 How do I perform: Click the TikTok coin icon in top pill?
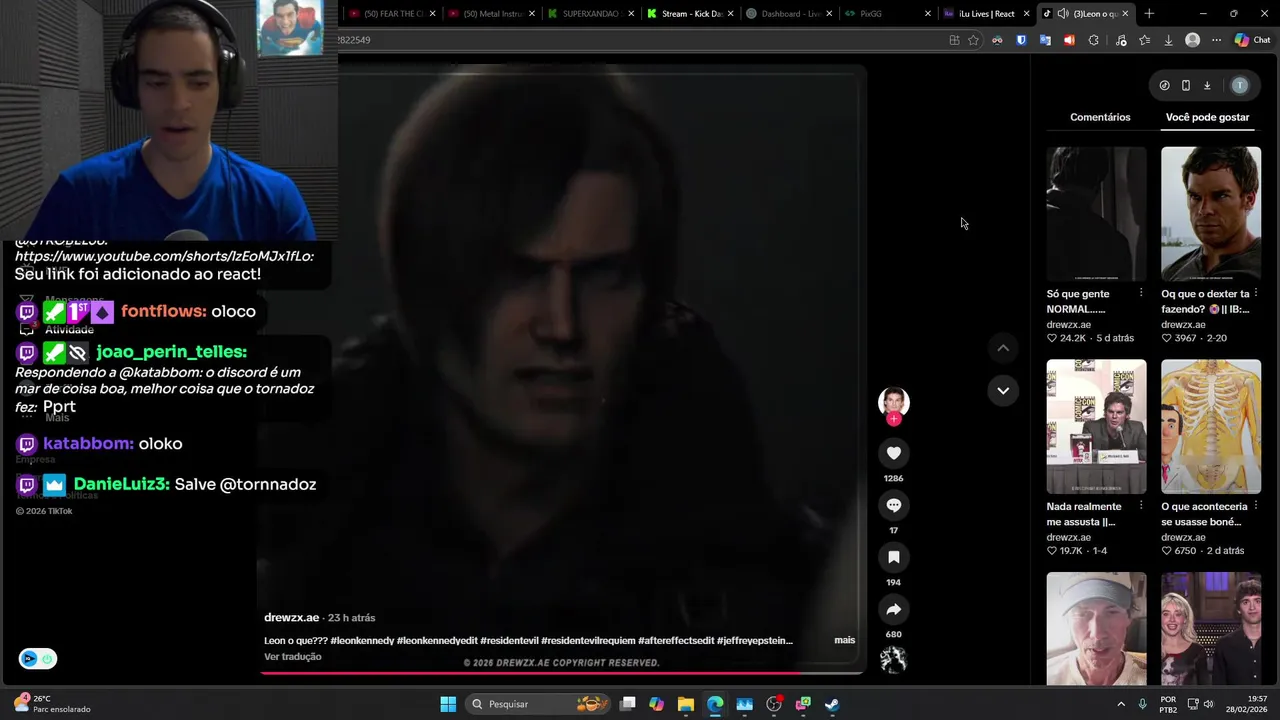click(1164, 86)
